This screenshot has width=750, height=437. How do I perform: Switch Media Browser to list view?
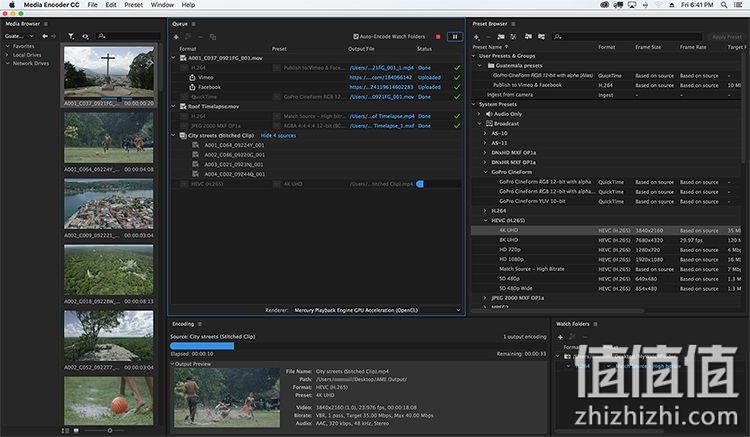(x=66, y=431)
